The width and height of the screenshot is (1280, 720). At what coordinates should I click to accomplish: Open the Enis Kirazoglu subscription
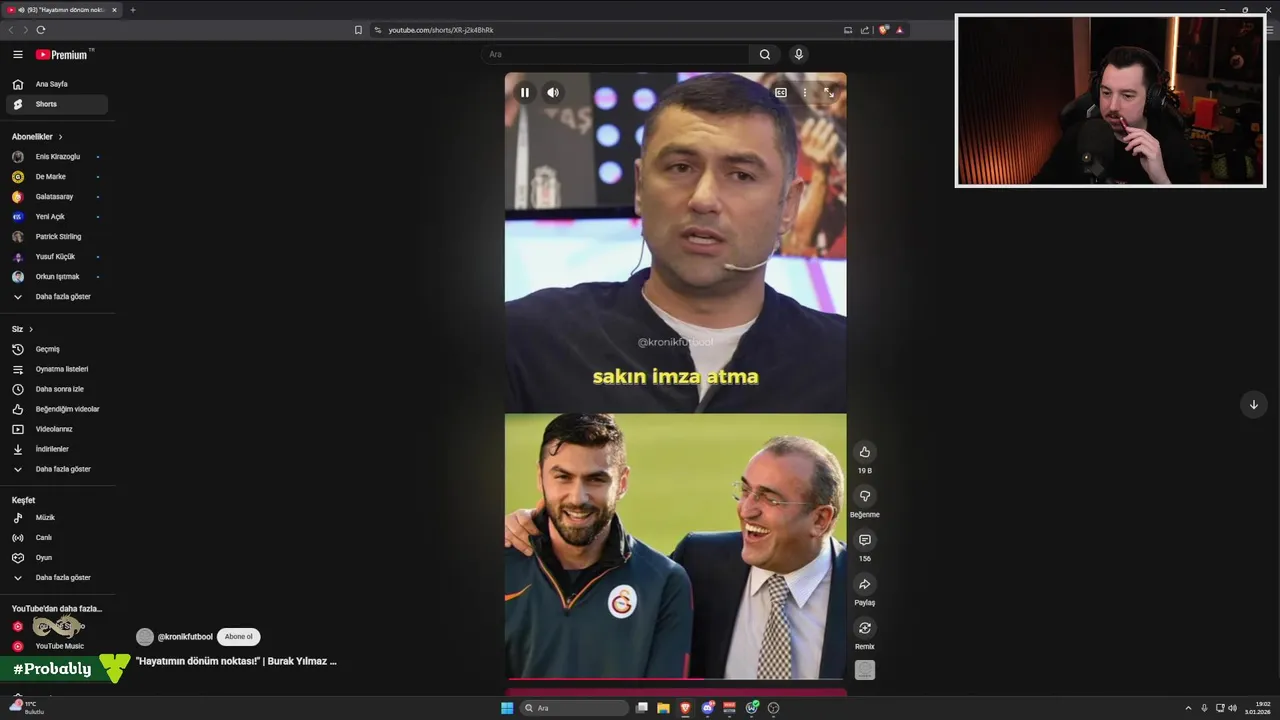(x=57, y=157)
